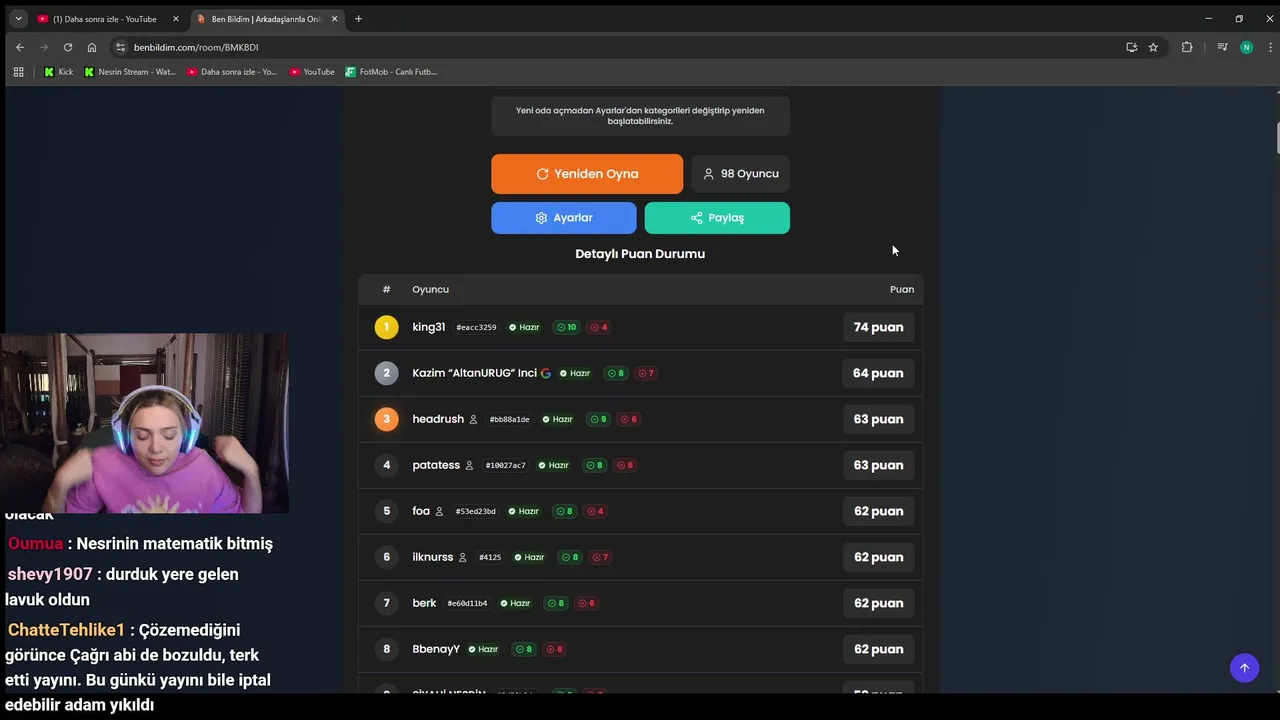Open the browser extensions menu
The image size is (1280, 720).
pos(1187,47)
